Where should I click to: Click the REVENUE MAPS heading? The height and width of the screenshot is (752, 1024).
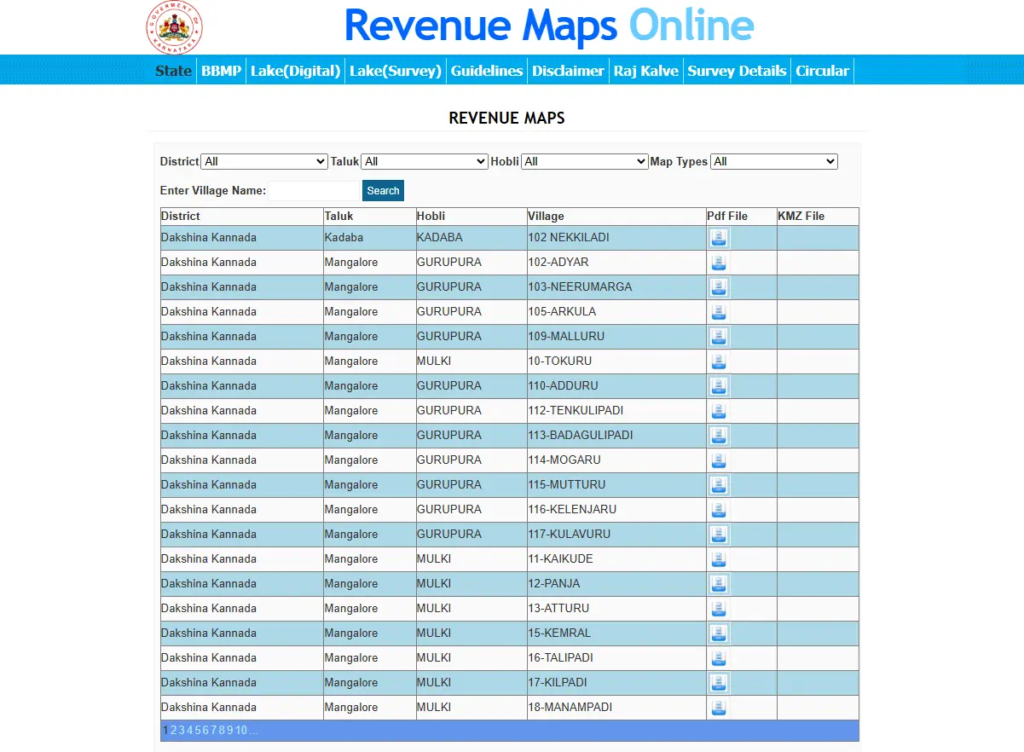507,118
